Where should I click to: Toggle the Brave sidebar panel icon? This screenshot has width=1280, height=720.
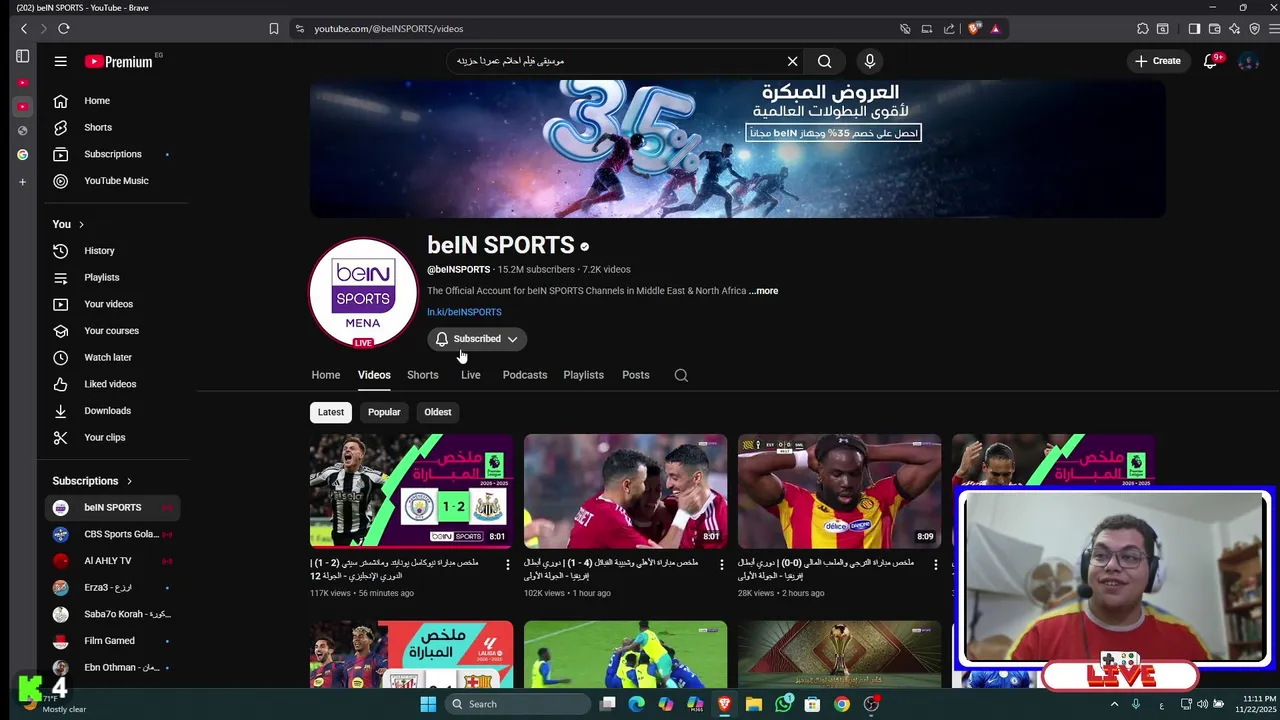pyautogui.click(x=1194, y=29)
